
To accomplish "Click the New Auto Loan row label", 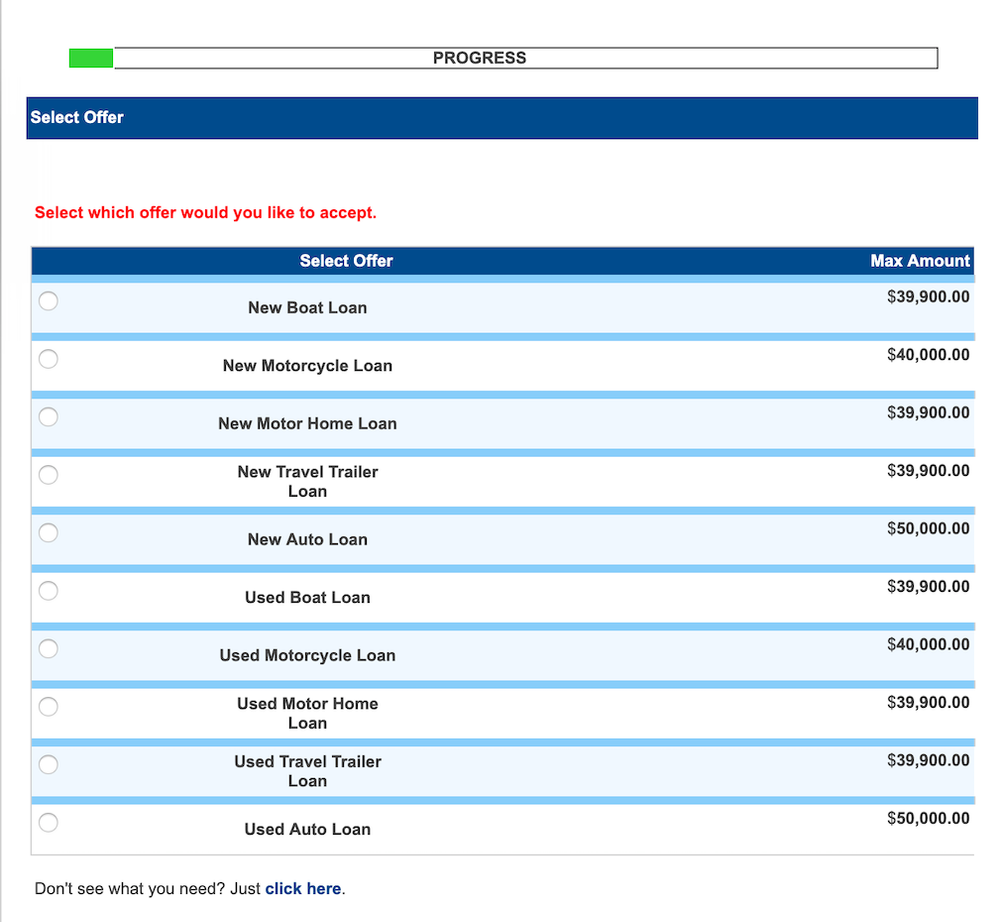I will 307,539.
